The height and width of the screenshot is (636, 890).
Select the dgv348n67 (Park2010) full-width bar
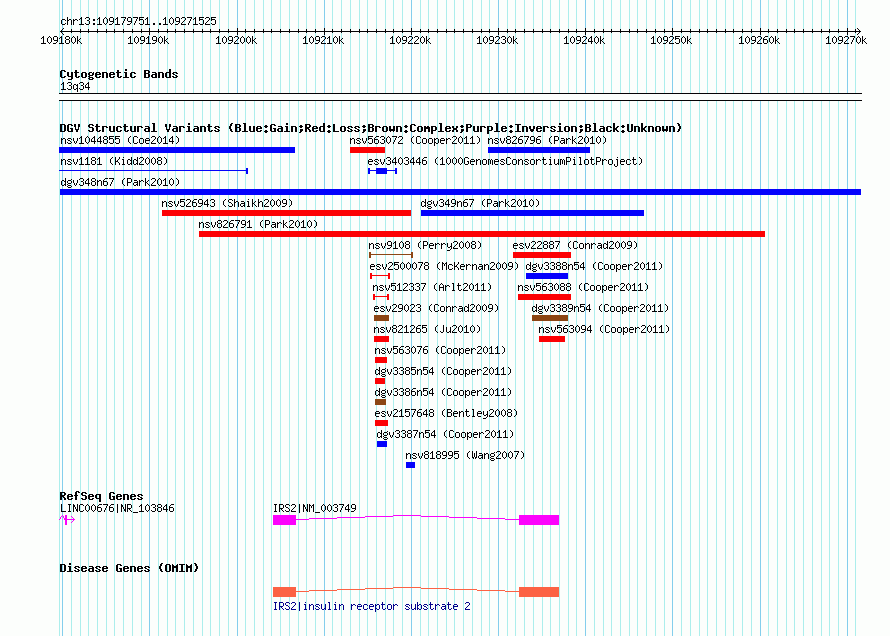pyautogui.click(x=460, y=192)
